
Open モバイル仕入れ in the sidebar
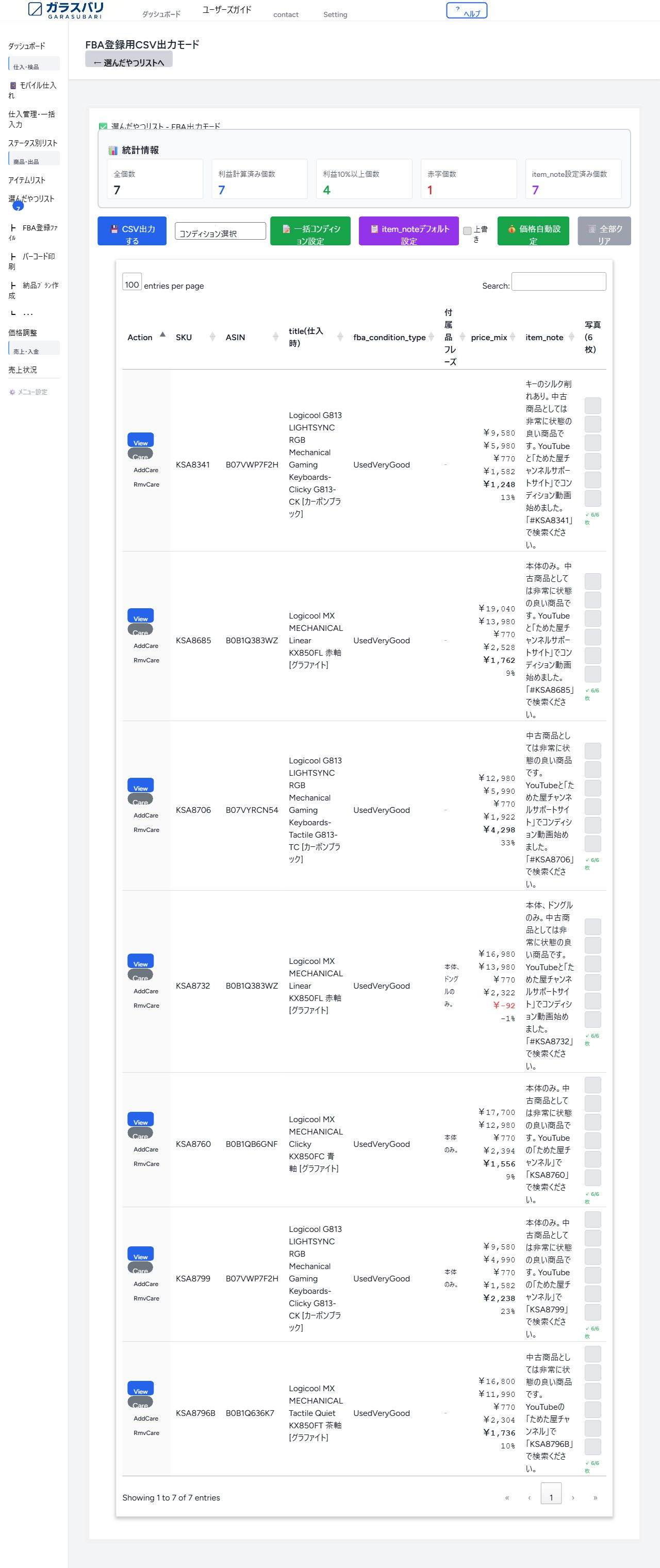[x=33, y=90]
